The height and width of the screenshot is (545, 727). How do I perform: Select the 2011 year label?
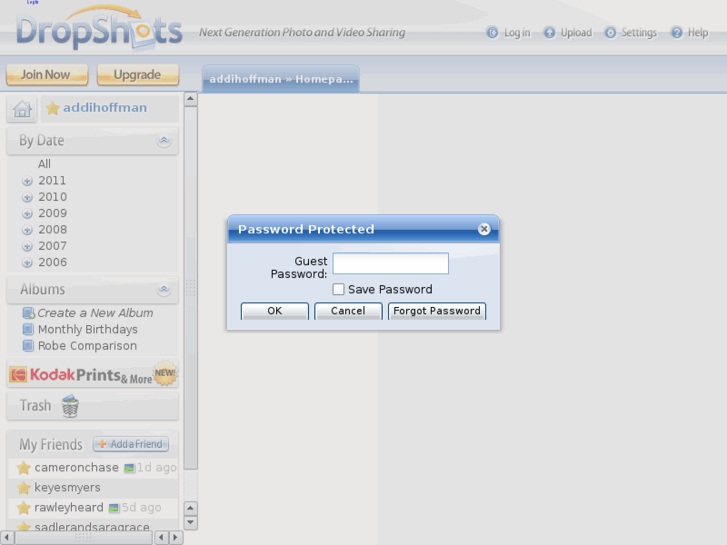(x=52, y=180)
